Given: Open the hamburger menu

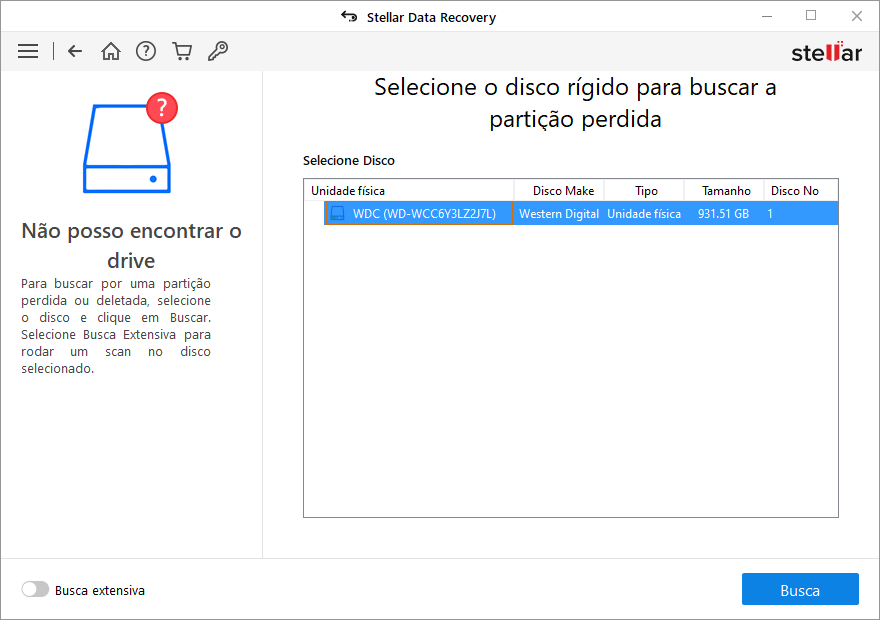Looking at the screenshot, I should (x=28, y=51).
